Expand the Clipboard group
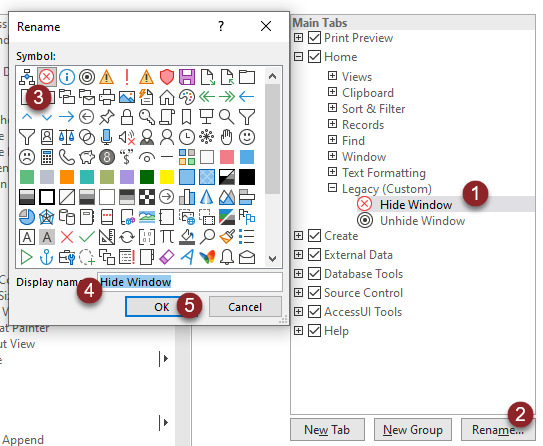The height and width of the screenshot is (446, 543). click(332, 92)
